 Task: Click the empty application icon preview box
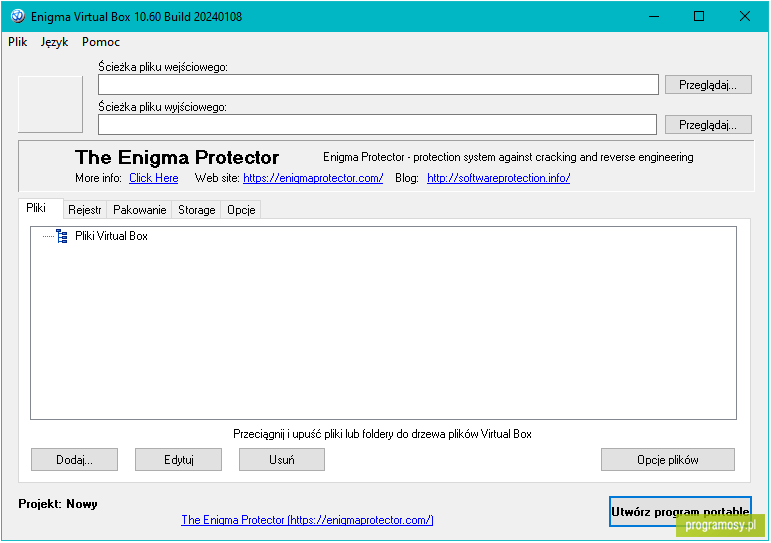50,104
